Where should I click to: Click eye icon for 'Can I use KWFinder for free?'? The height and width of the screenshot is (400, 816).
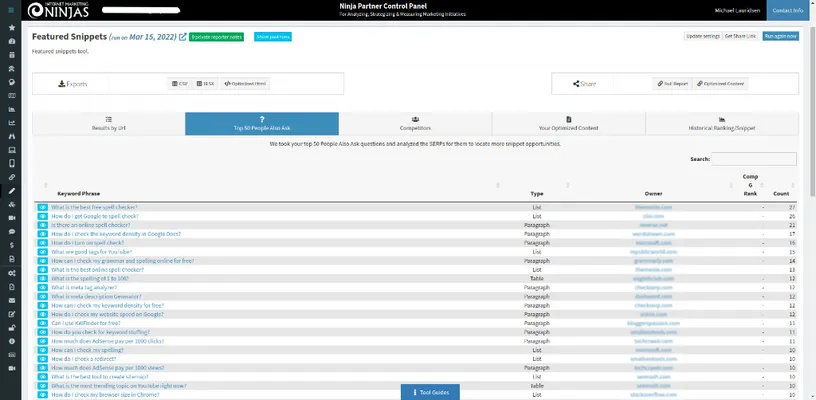pos(43,323)
